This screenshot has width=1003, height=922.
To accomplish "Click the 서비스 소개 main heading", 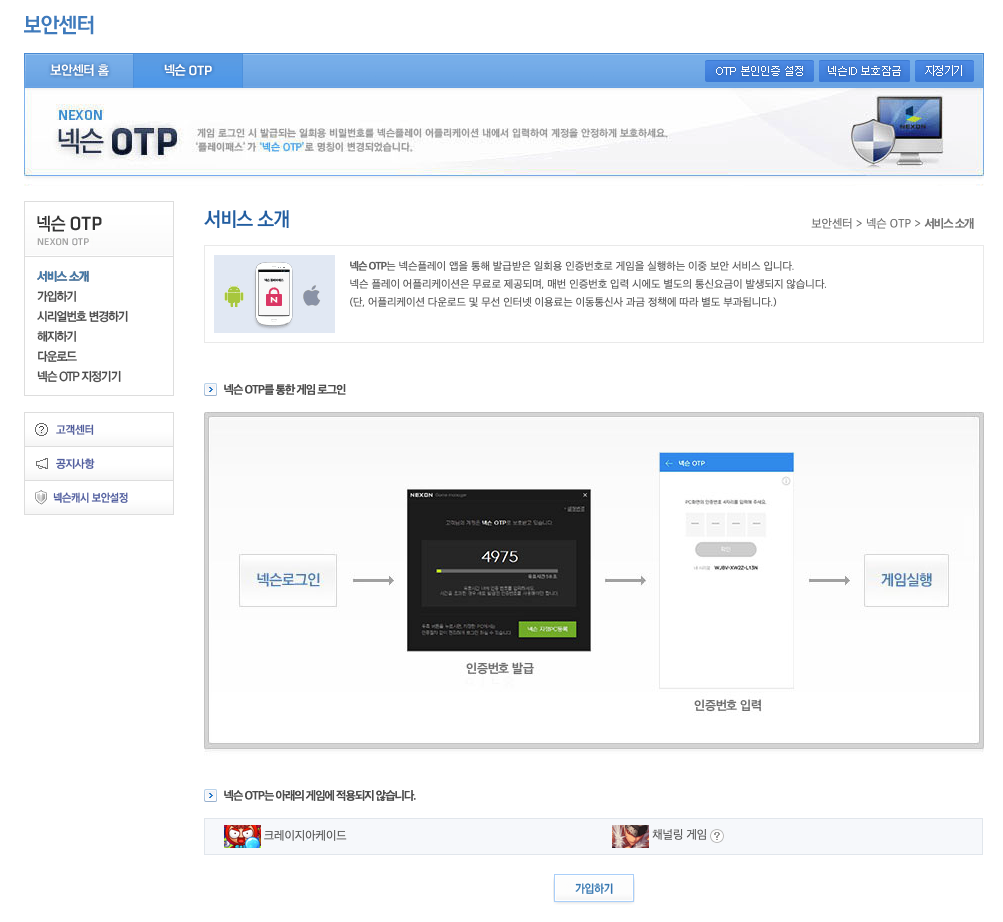I will [247, 219].
